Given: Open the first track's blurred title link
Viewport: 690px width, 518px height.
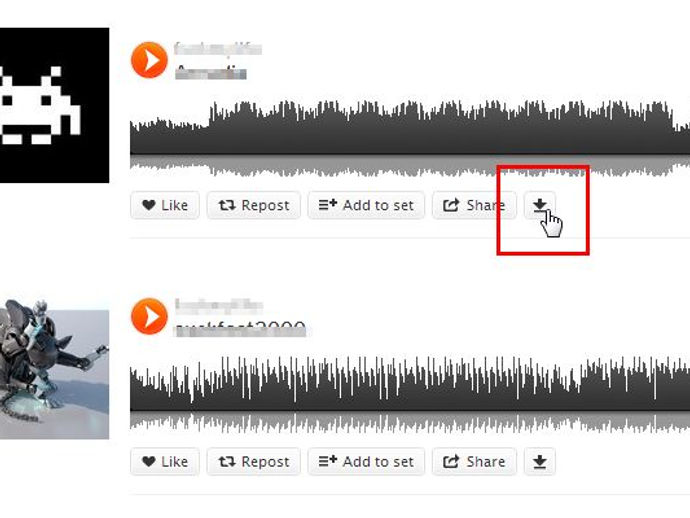Looking at the screenshot, I should tap(210, 72).
